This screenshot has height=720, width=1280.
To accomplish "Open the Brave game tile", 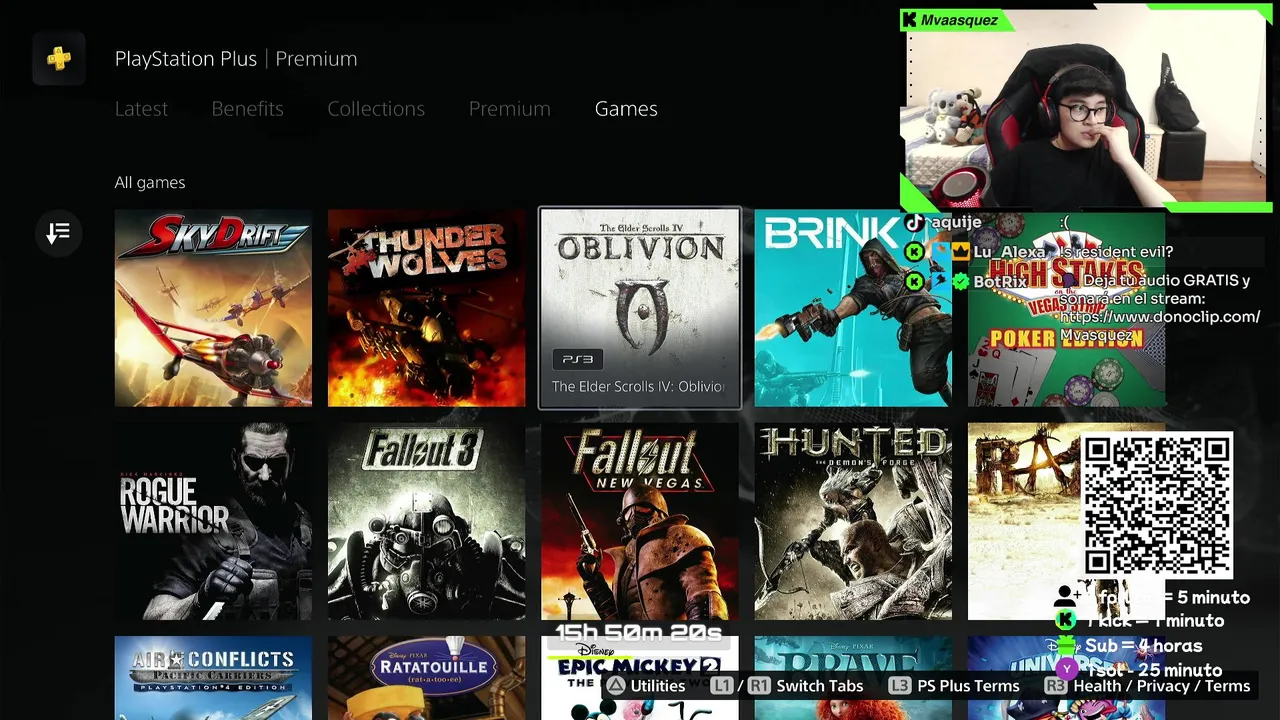I will [853, 678].
